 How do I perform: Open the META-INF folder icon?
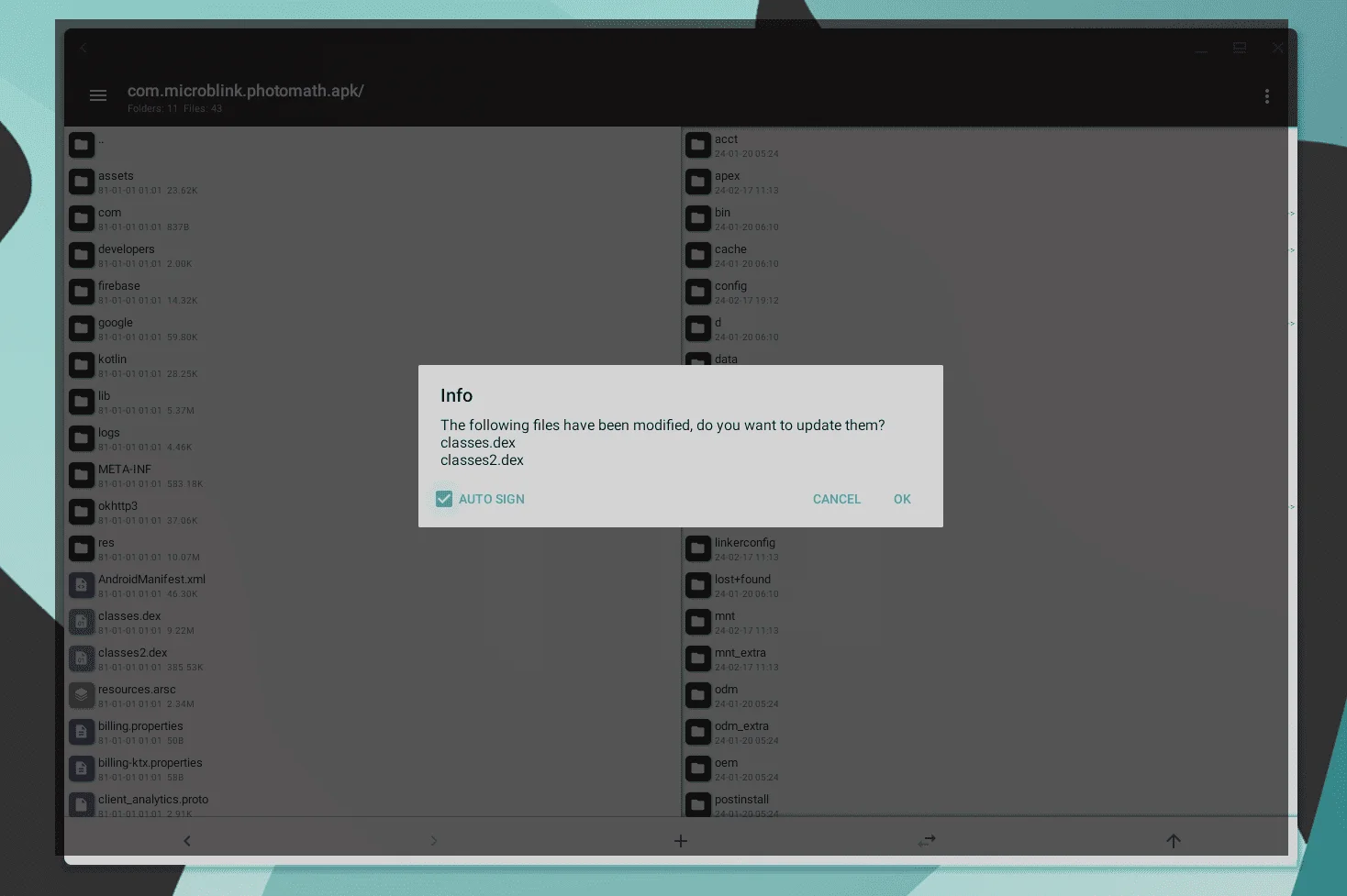click(82, 474)
